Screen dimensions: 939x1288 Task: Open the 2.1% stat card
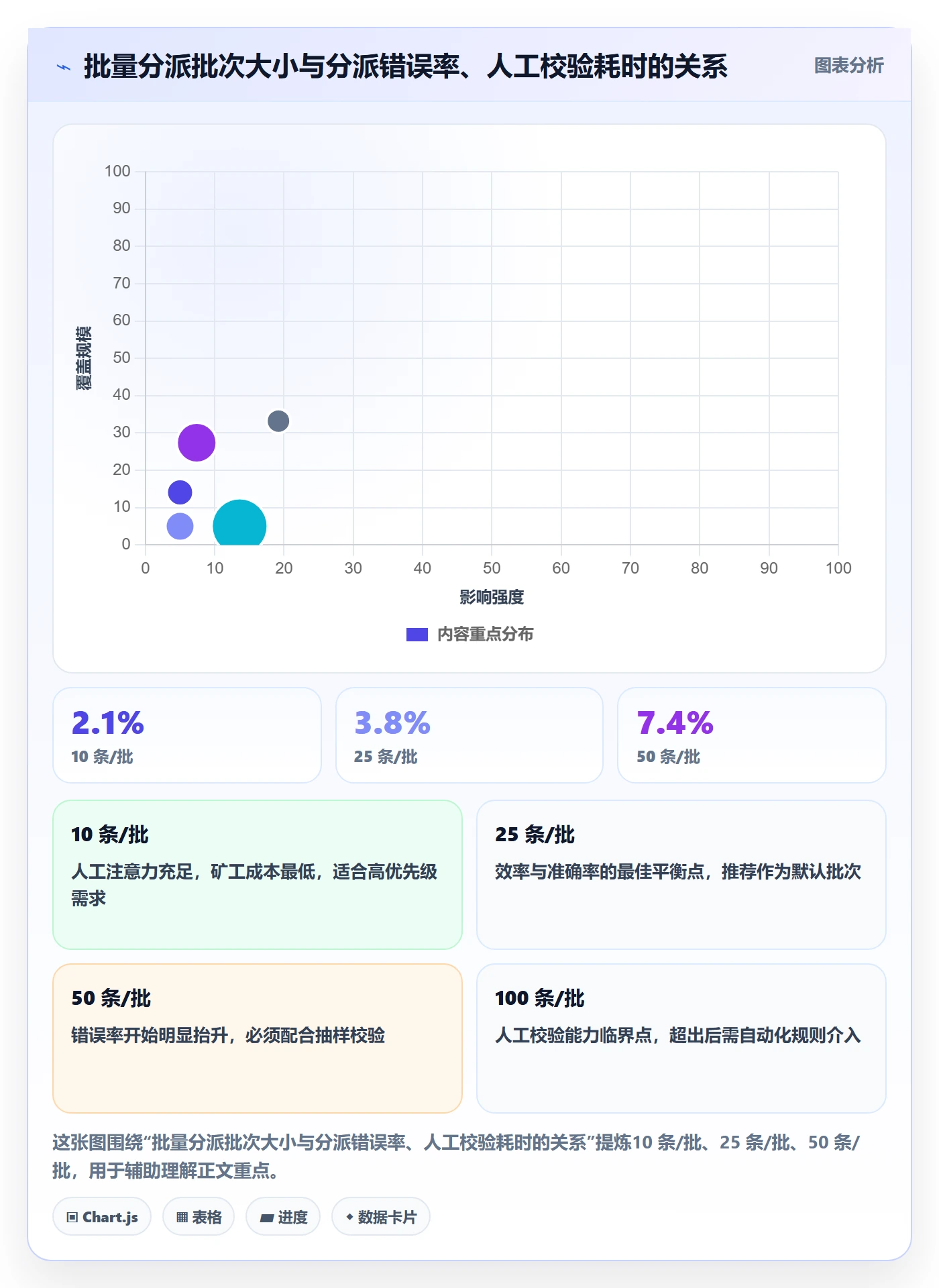click(187, 735)
